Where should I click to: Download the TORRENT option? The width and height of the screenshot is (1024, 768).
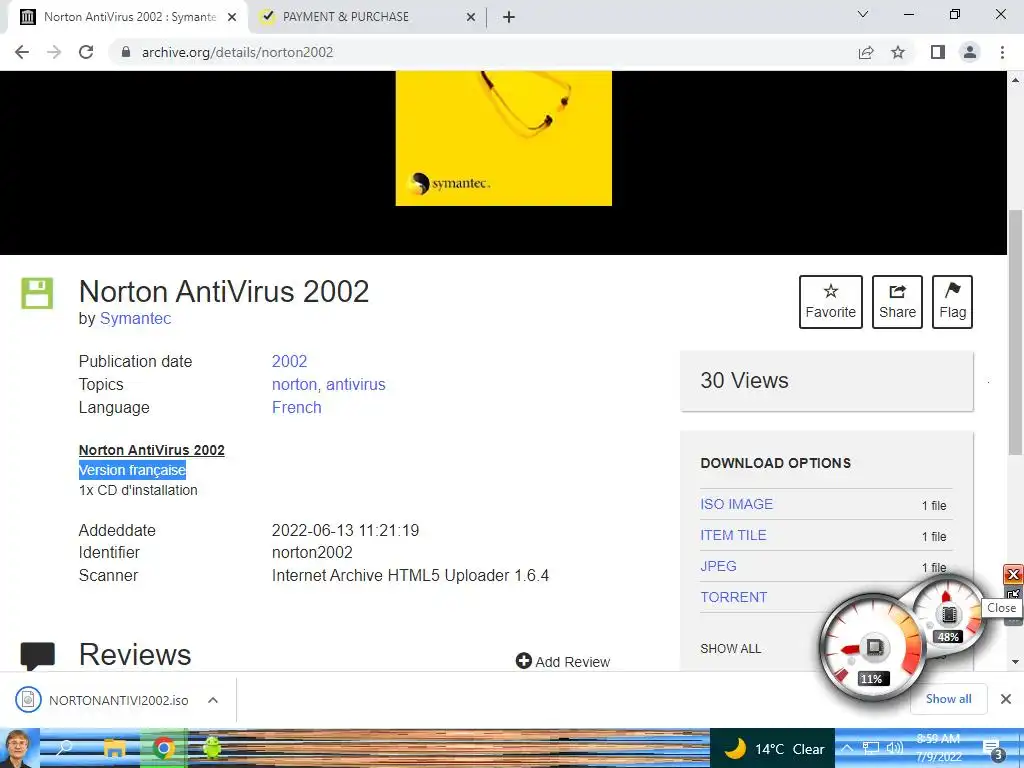pyautogui.click(x=733, y=598)
